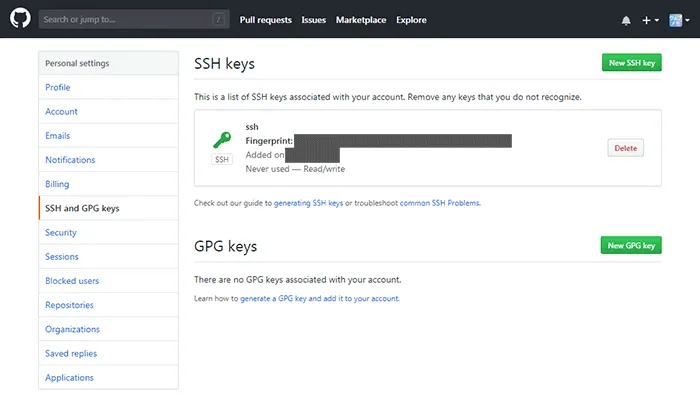Open the user avatar menu

679,20
